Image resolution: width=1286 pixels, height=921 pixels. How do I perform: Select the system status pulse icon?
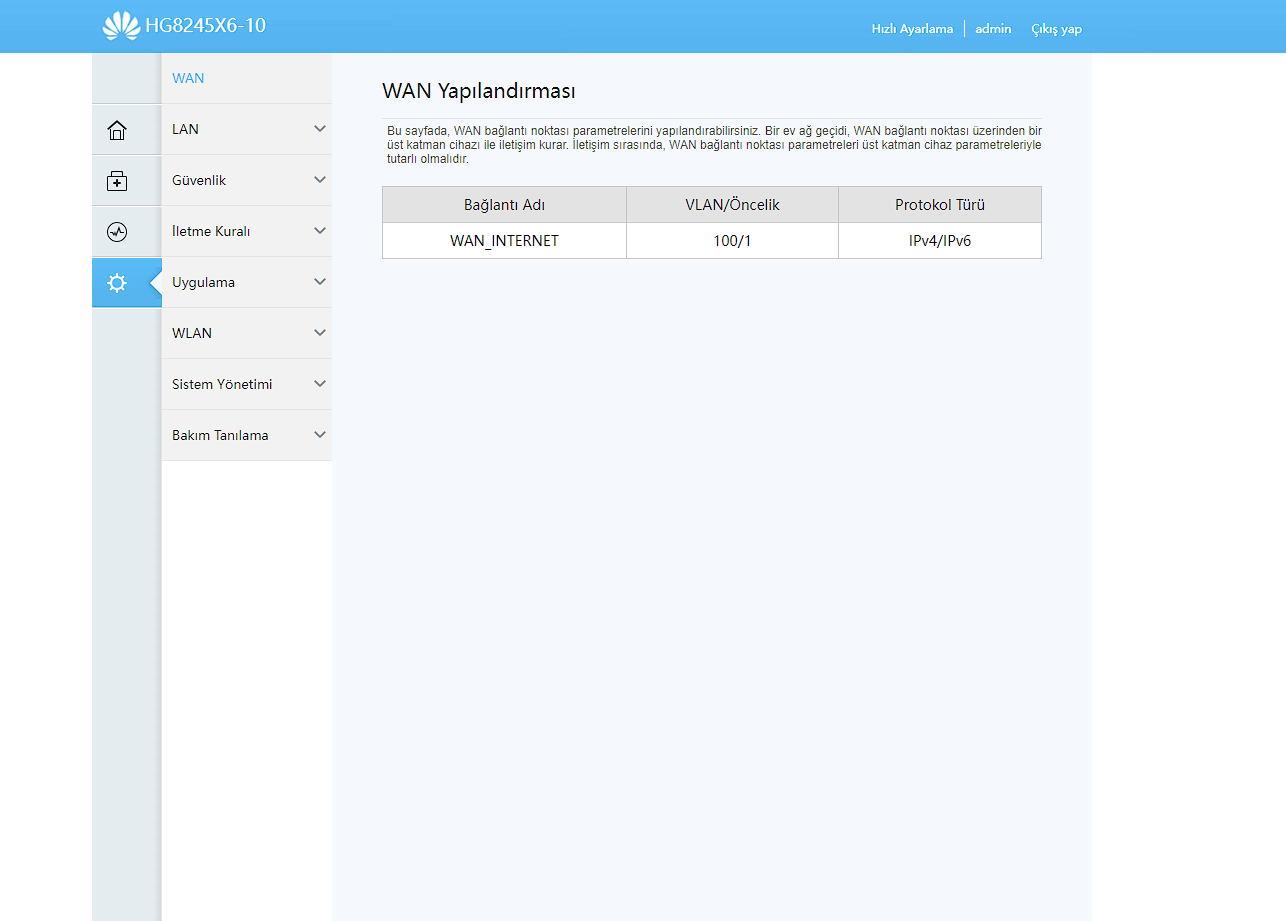pos(117,232)
